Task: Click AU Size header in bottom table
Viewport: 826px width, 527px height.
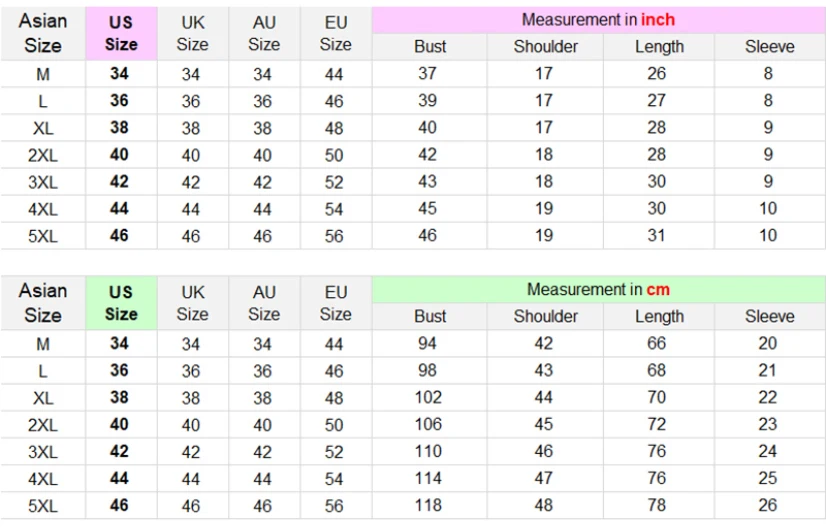Action: pos(264,303)
